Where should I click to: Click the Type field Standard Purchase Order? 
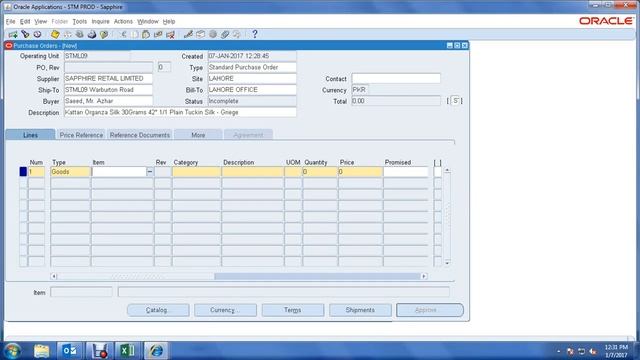click(252, 67)
